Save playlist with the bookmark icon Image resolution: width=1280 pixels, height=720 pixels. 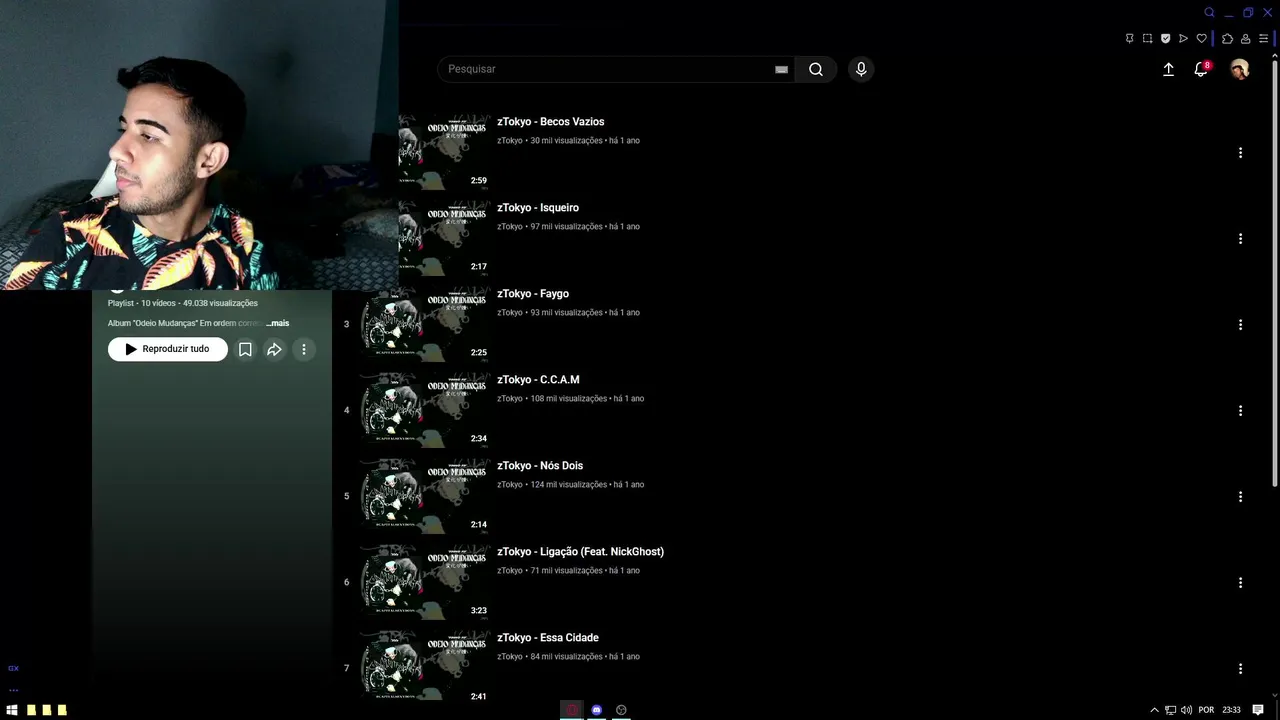(x=245, y=349)
